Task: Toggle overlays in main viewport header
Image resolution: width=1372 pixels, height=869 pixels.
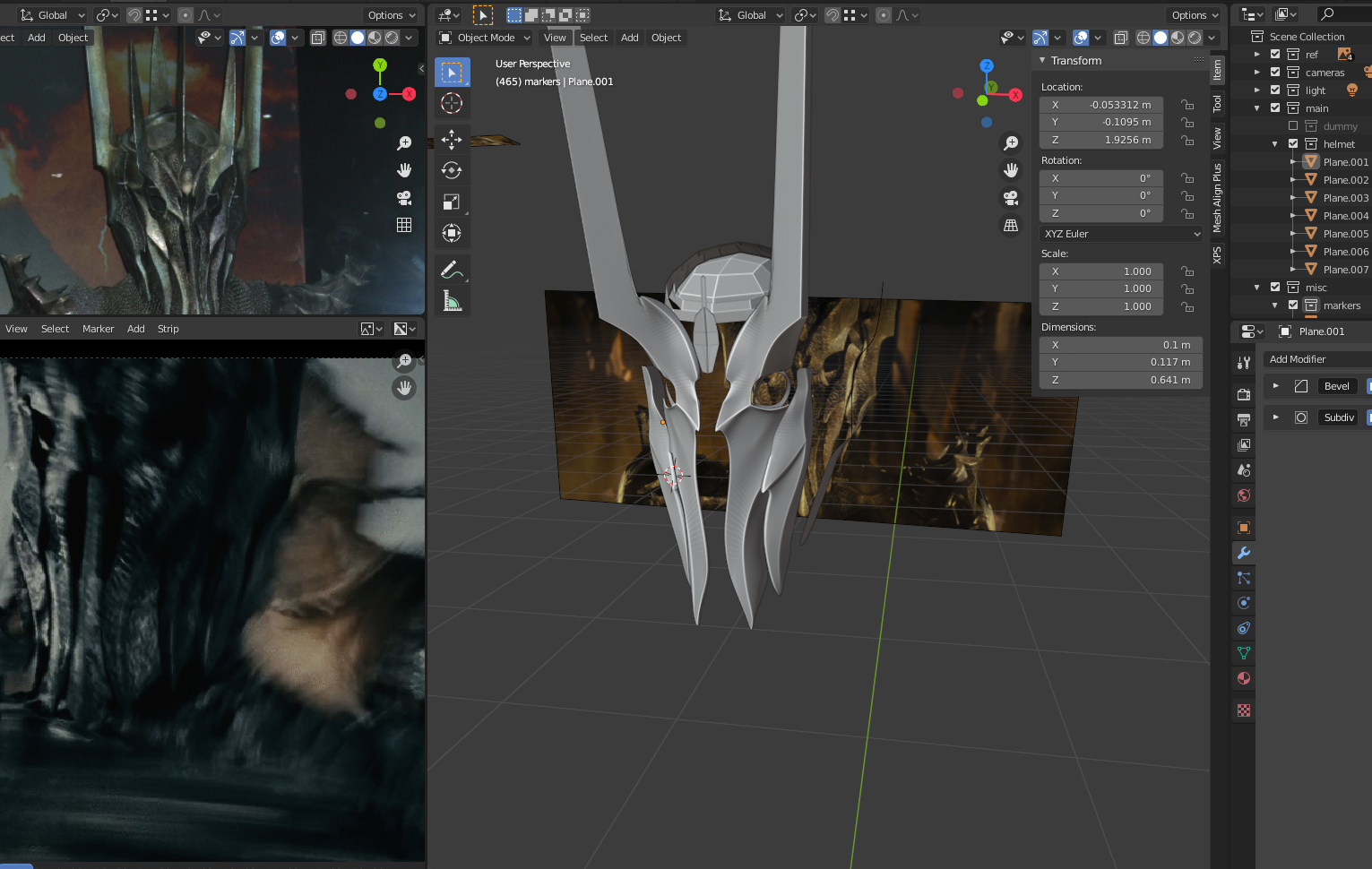Action: [x=1082, y=38]
